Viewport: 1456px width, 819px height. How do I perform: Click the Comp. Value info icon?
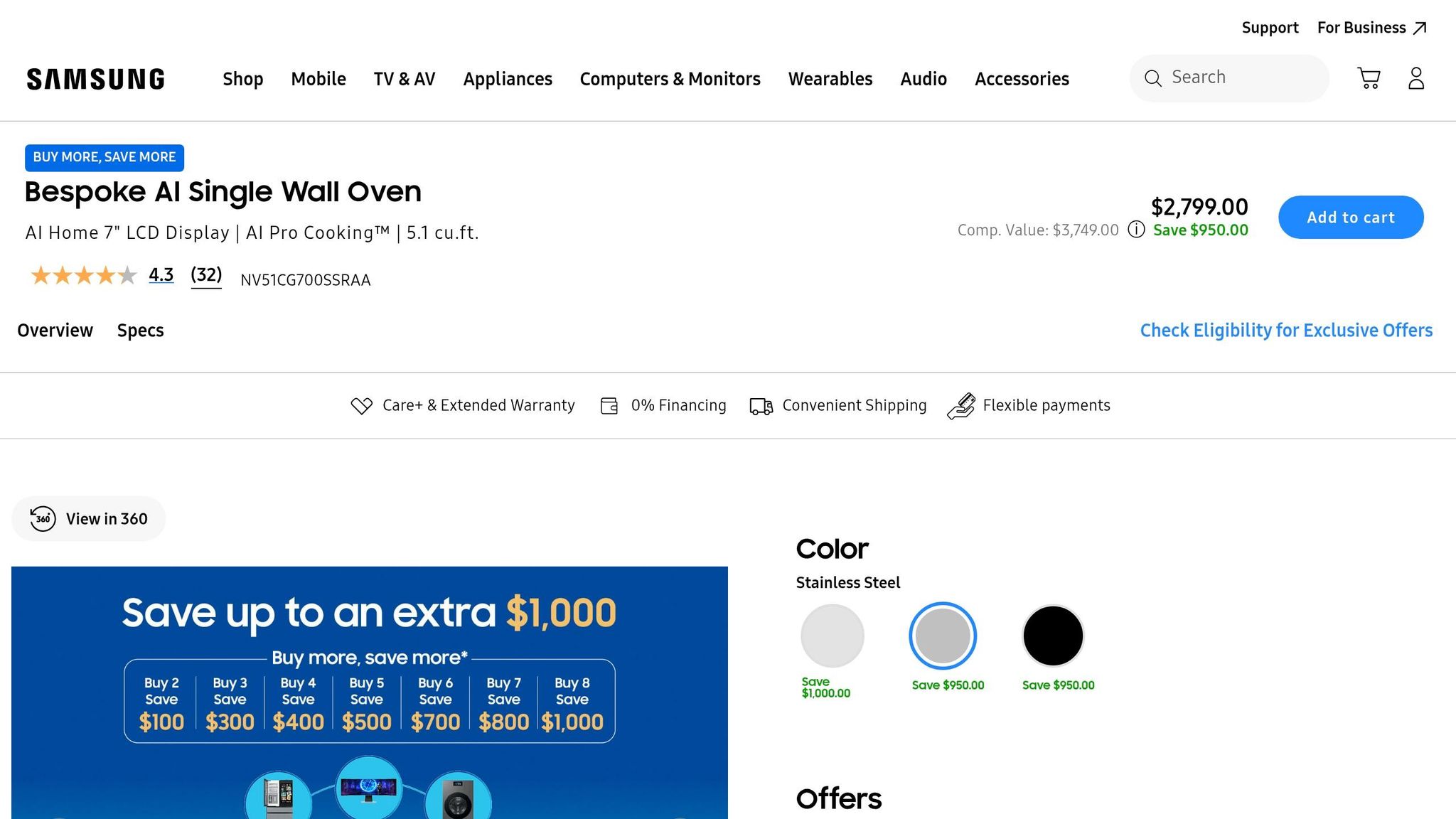tap(1136, 230)
